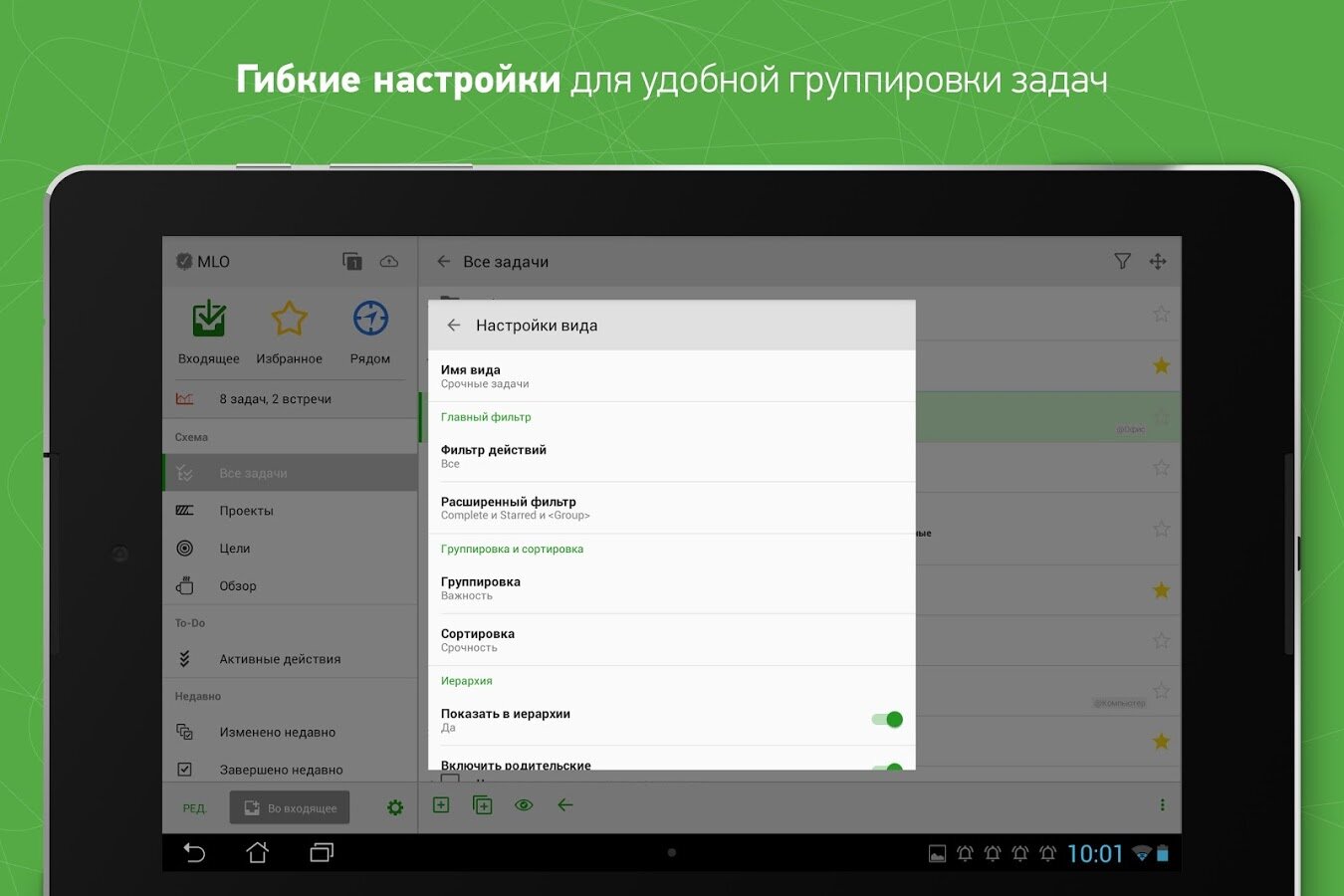The image size is (1344, 896).
Task: Open the Фильтр действий option
Action: [x=671, y=456]
